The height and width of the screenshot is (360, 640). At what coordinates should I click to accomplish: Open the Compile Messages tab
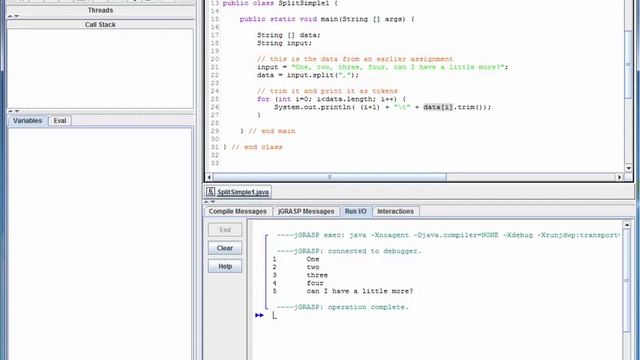[238, 211]
